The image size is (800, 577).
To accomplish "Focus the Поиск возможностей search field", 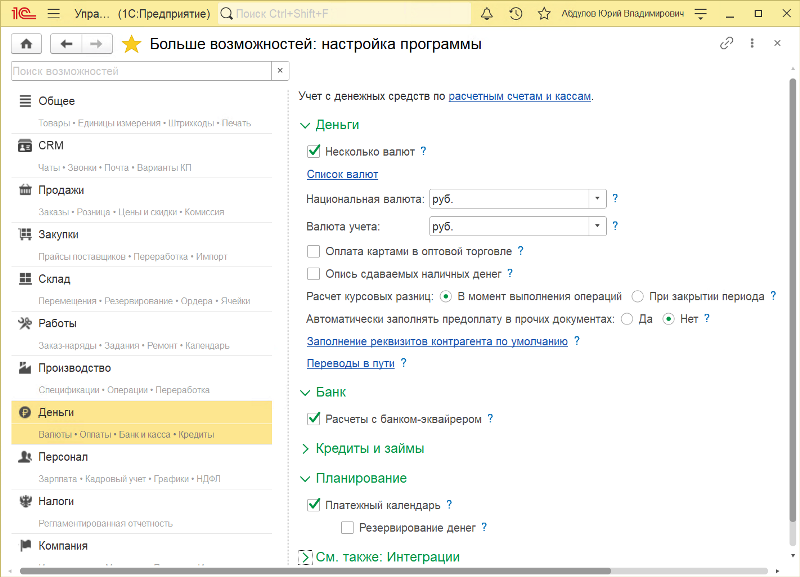I will coord(140,71).
